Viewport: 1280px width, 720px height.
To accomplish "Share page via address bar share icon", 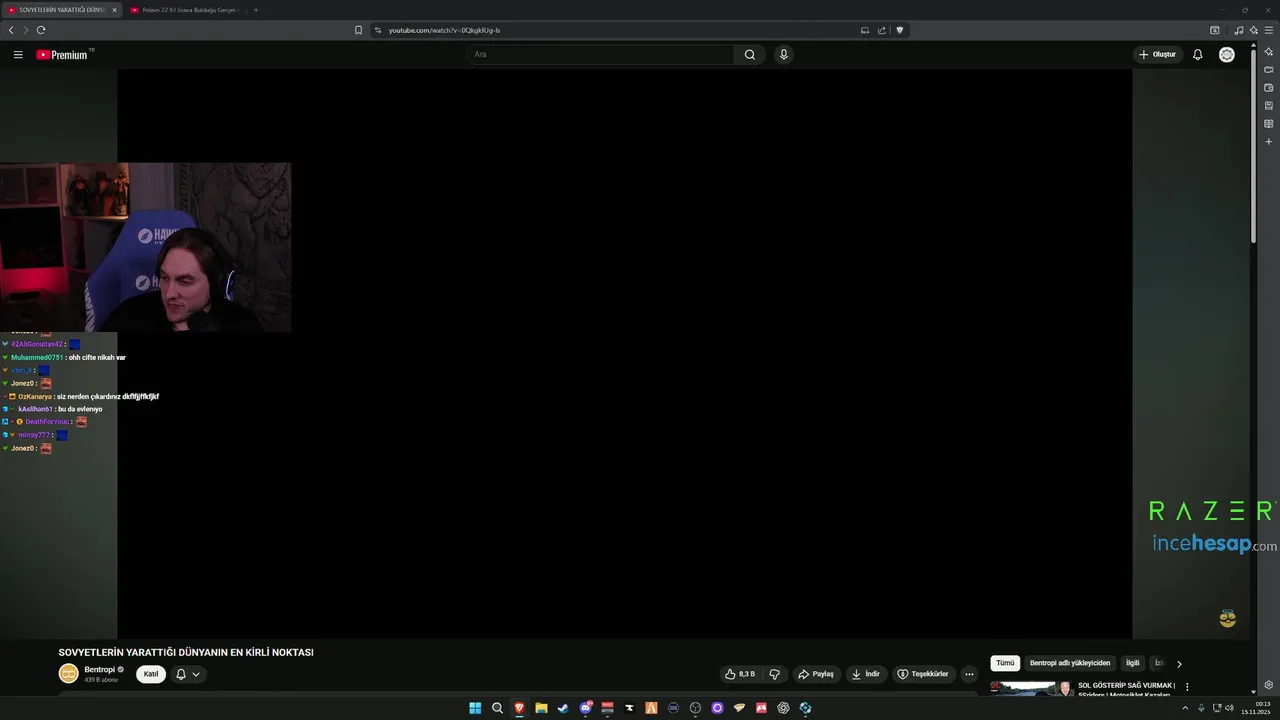I will coord(882,30).
